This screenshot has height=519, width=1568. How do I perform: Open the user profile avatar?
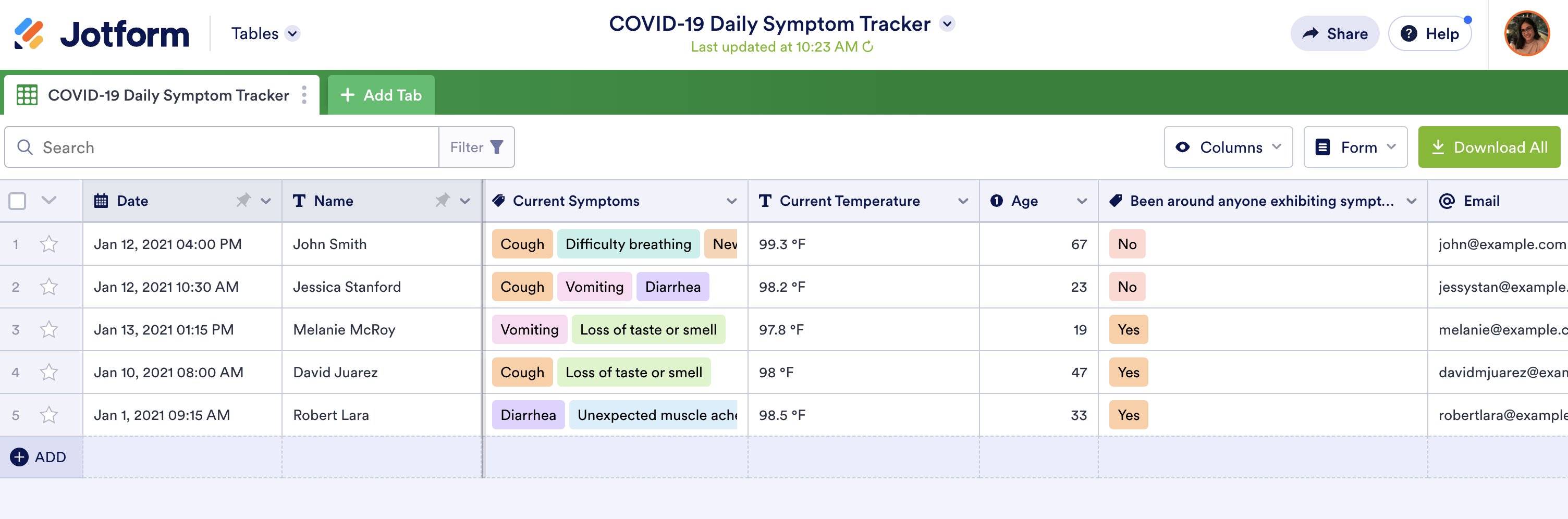tap(1527, 33)
